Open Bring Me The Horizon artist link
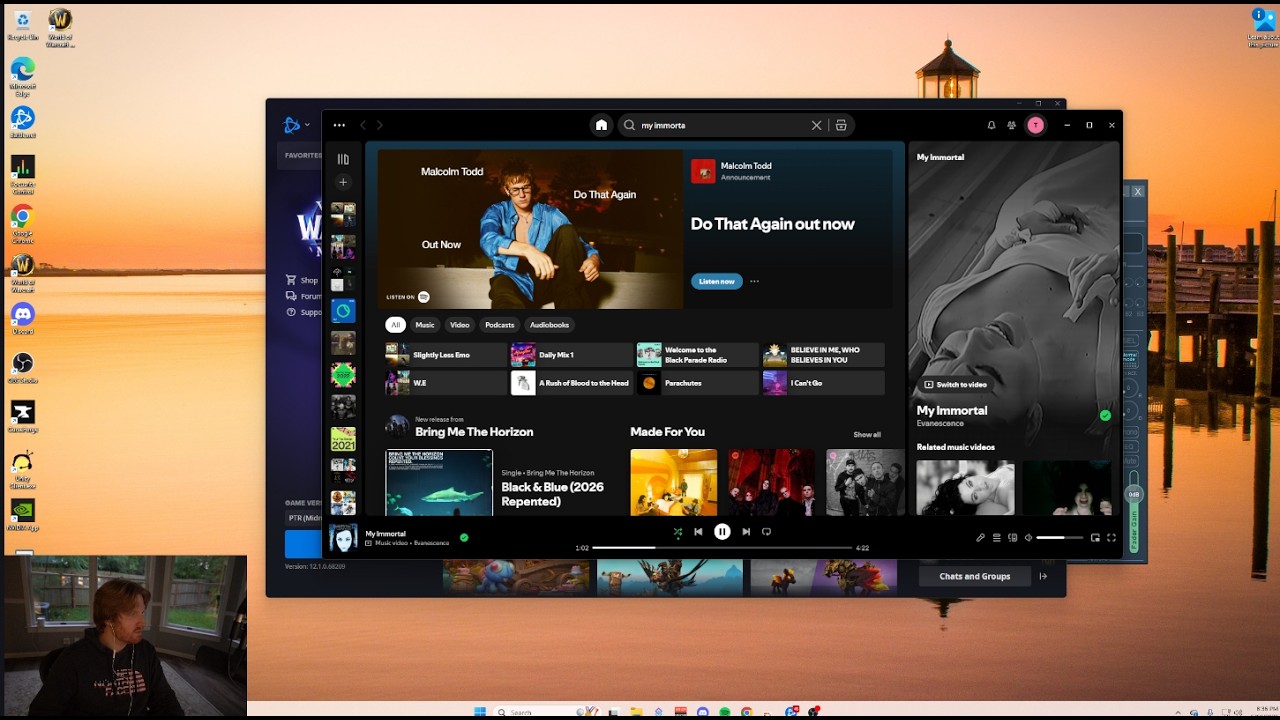The image size is (1280, 720). coord(474,432)
